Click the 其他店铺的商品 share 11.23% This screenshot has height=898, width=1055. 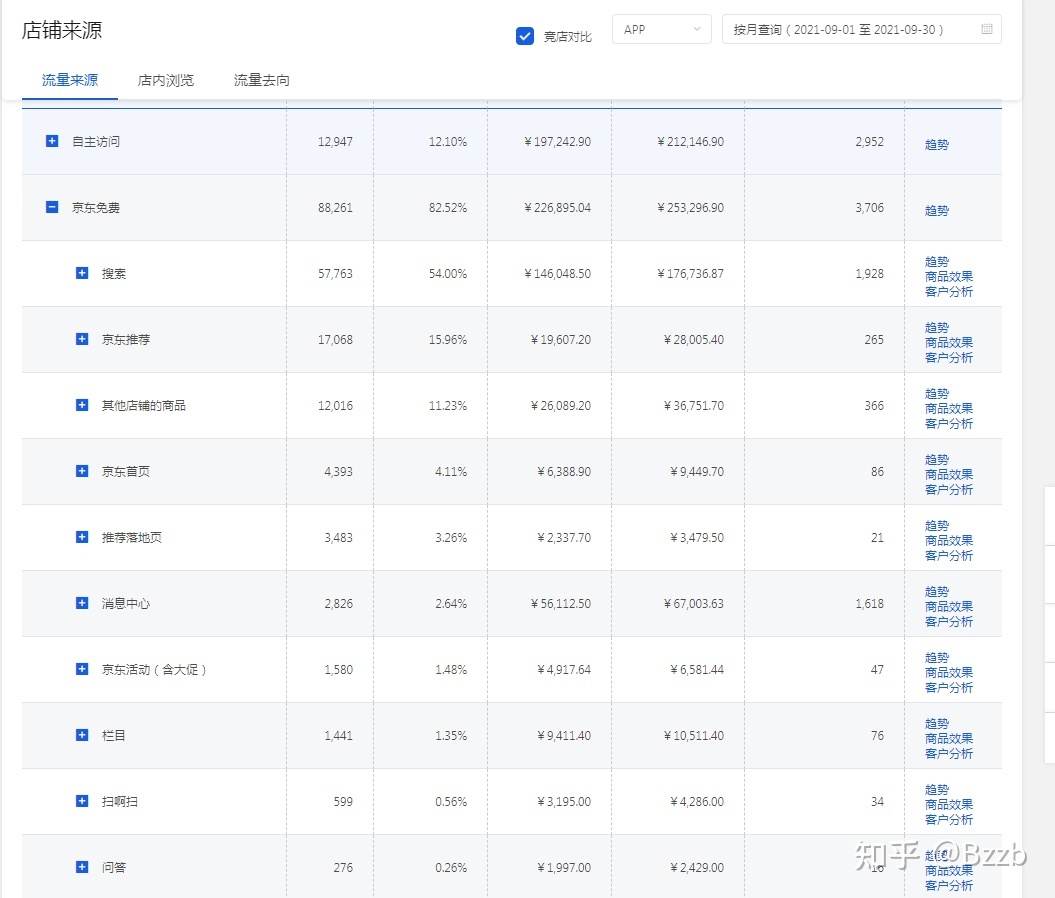[447, 406]
